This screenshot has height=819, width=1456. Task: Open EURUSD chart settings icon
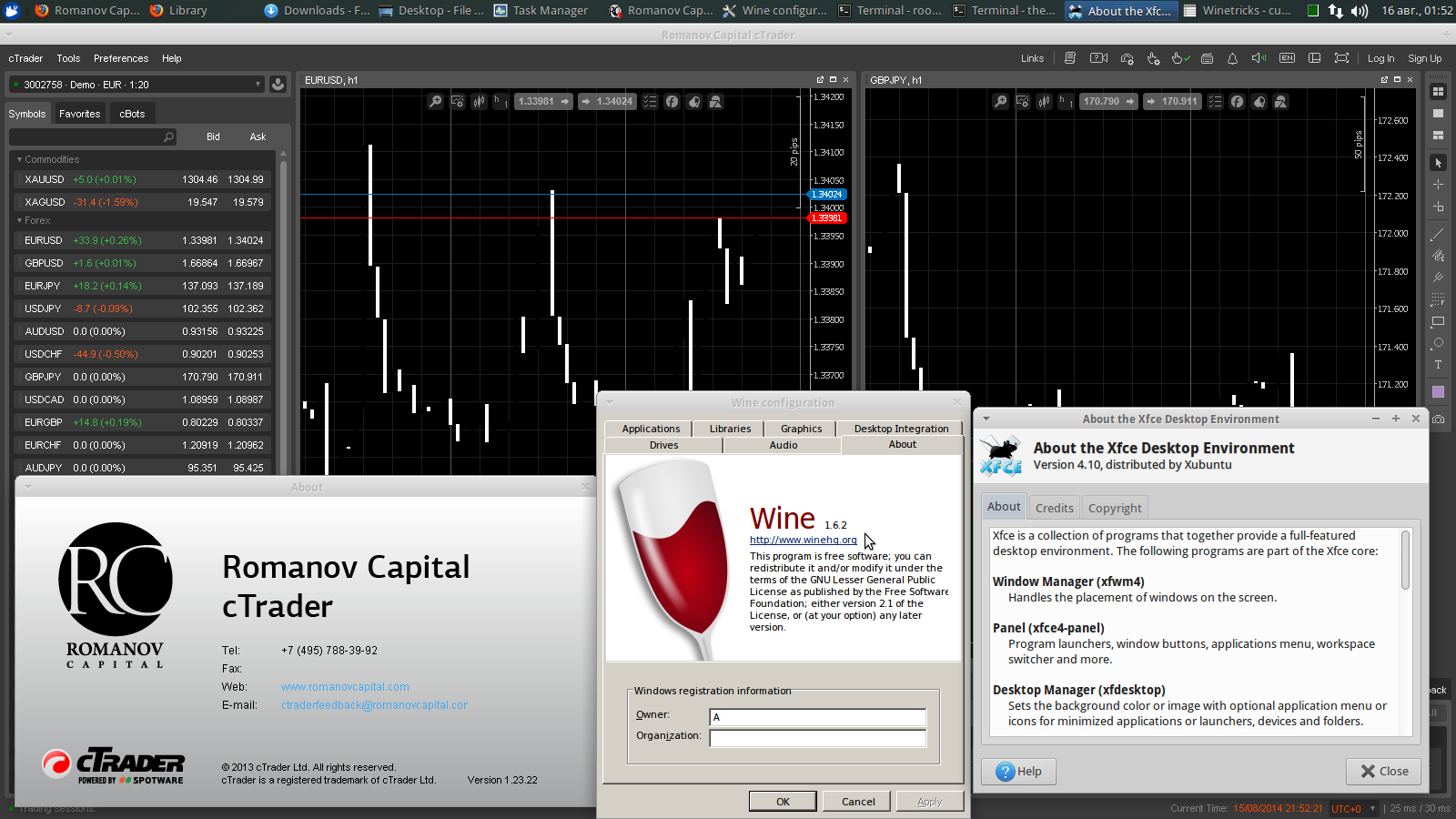458,101
